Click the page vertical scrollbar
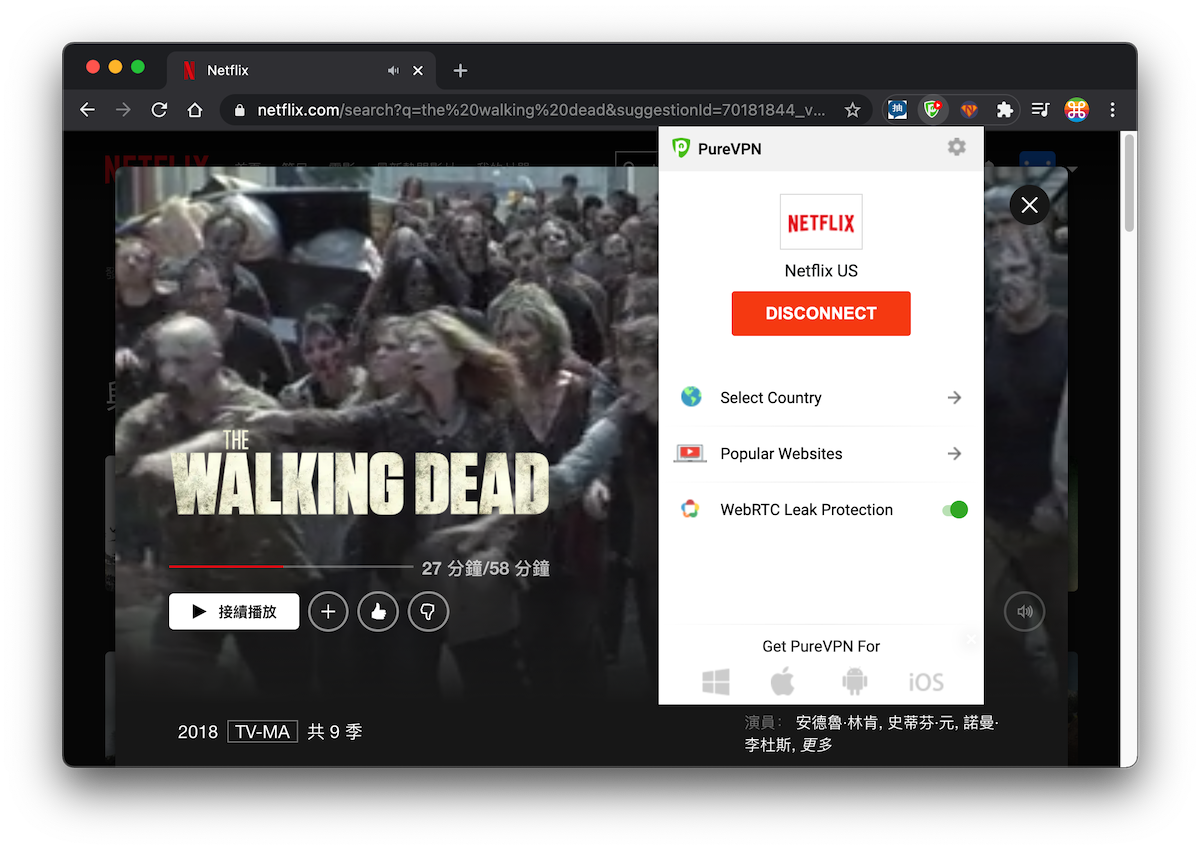Image resolution: width=1200 pixels, height=850 pixels. tap(1129, 184)
